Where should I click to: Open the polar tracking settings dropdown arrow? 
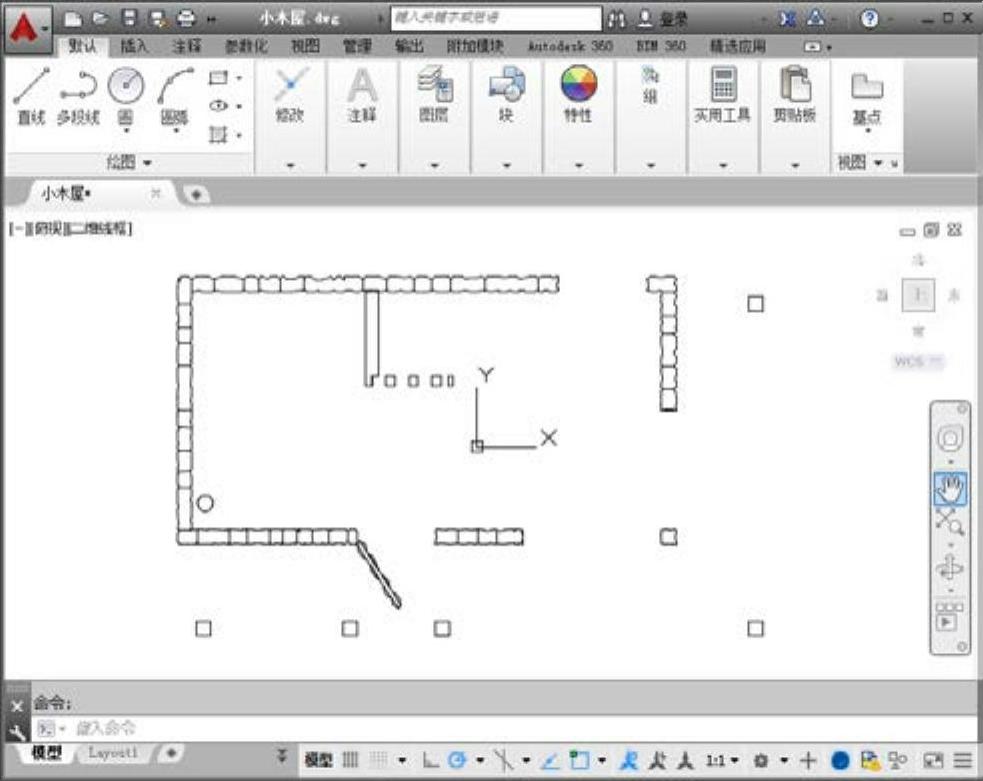tap(480, 761)
